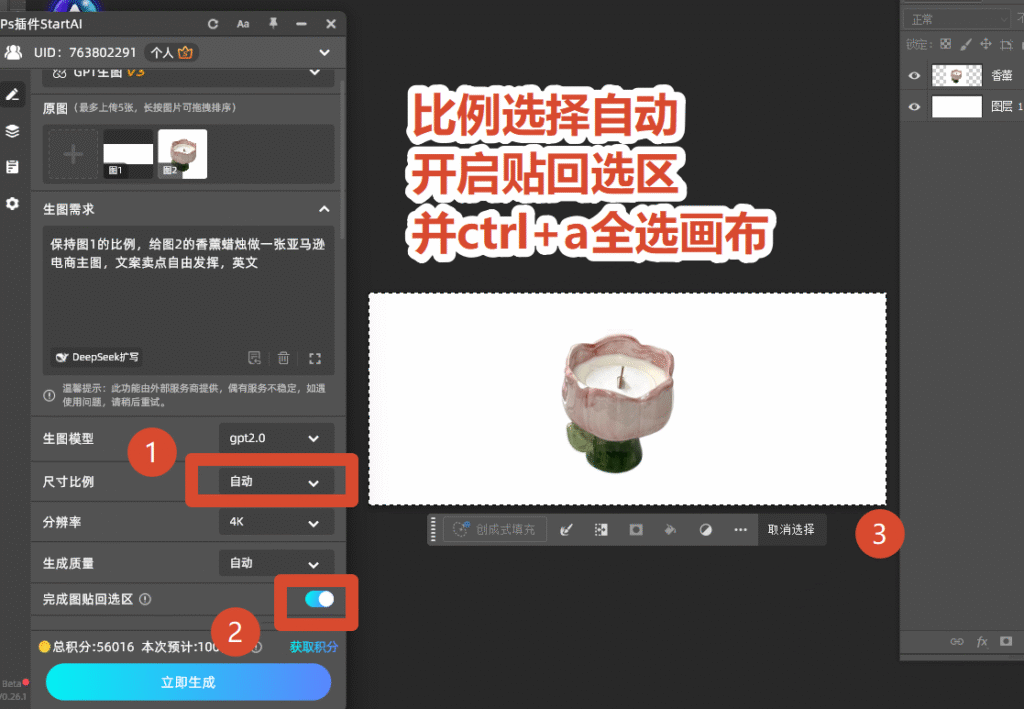This screenshot has height=709, width=1024.
Task: Click the 图层 1 layer name
Action: pos(1006,106)
